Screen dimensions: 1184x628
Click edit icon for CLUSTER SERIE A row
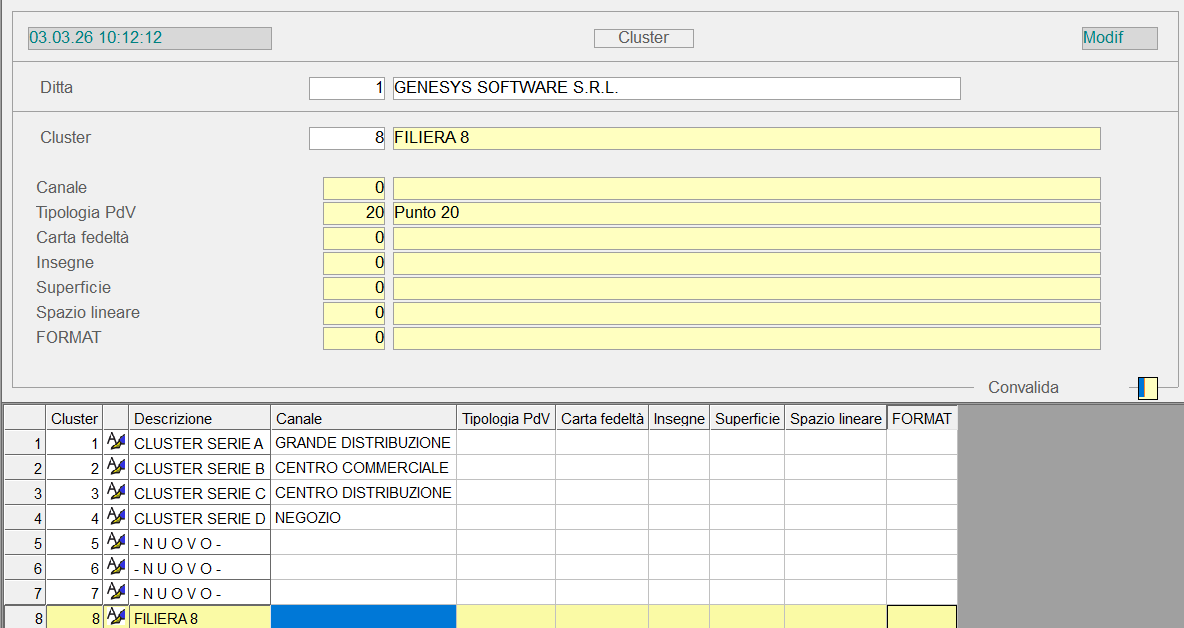tap(116, 442)
